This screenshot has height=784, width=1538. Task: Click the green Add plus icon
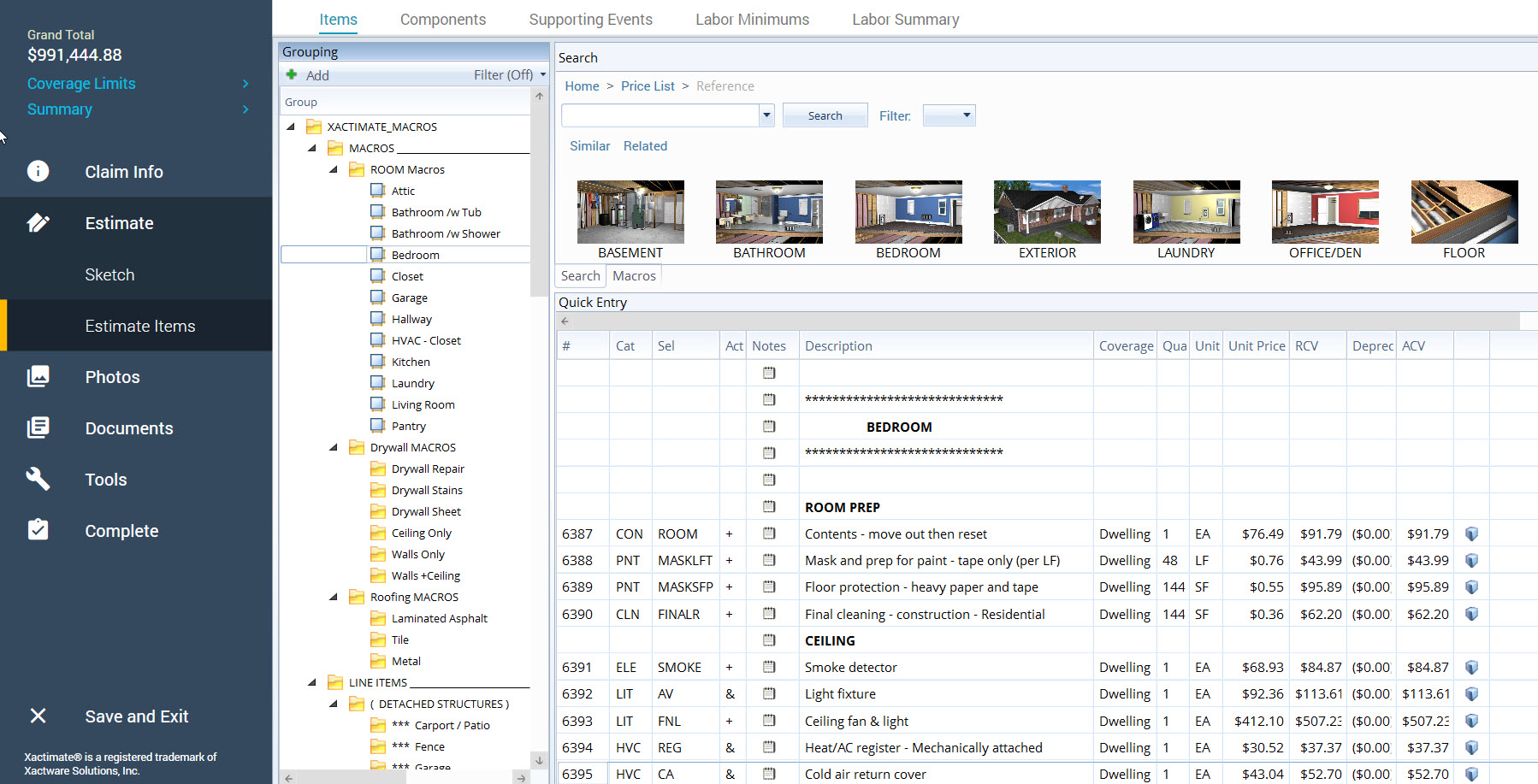click(292, 75)
